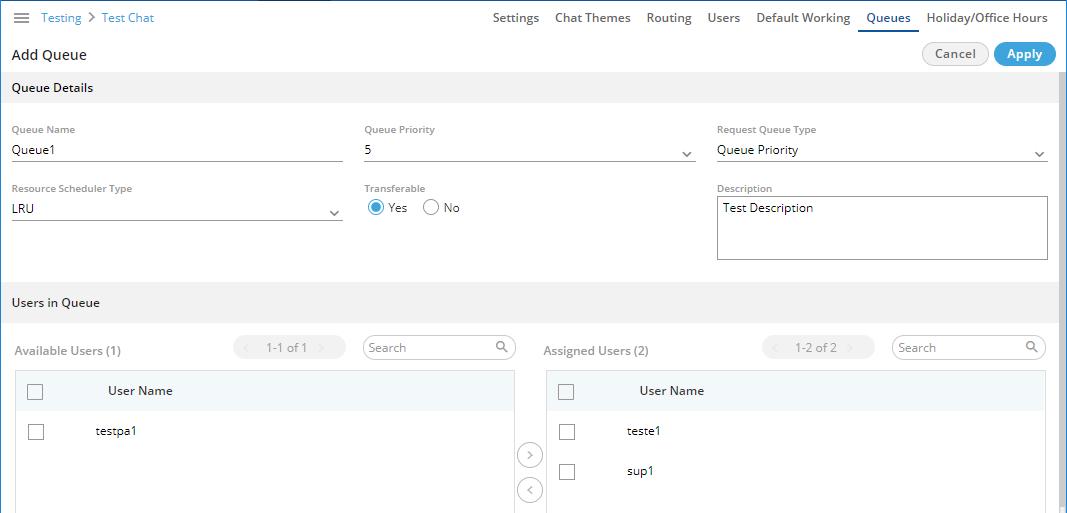Tick the checkbox for user sup1
This screenshot has width=1067, height=513.
[567, 472]
